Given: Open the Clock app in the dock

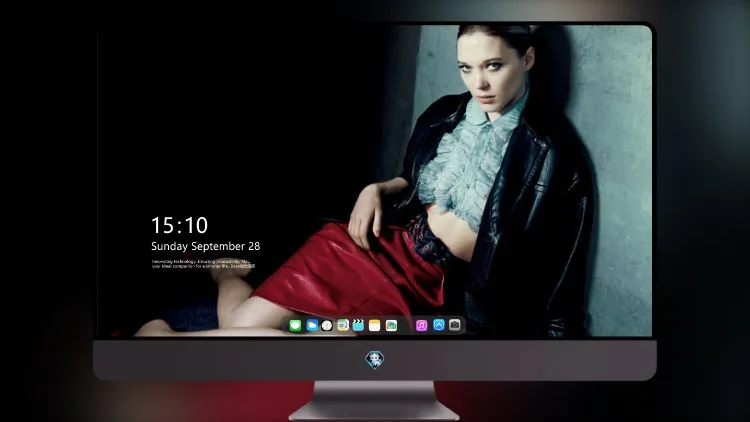Looking at the screenshot, I should tap(327, 325).
